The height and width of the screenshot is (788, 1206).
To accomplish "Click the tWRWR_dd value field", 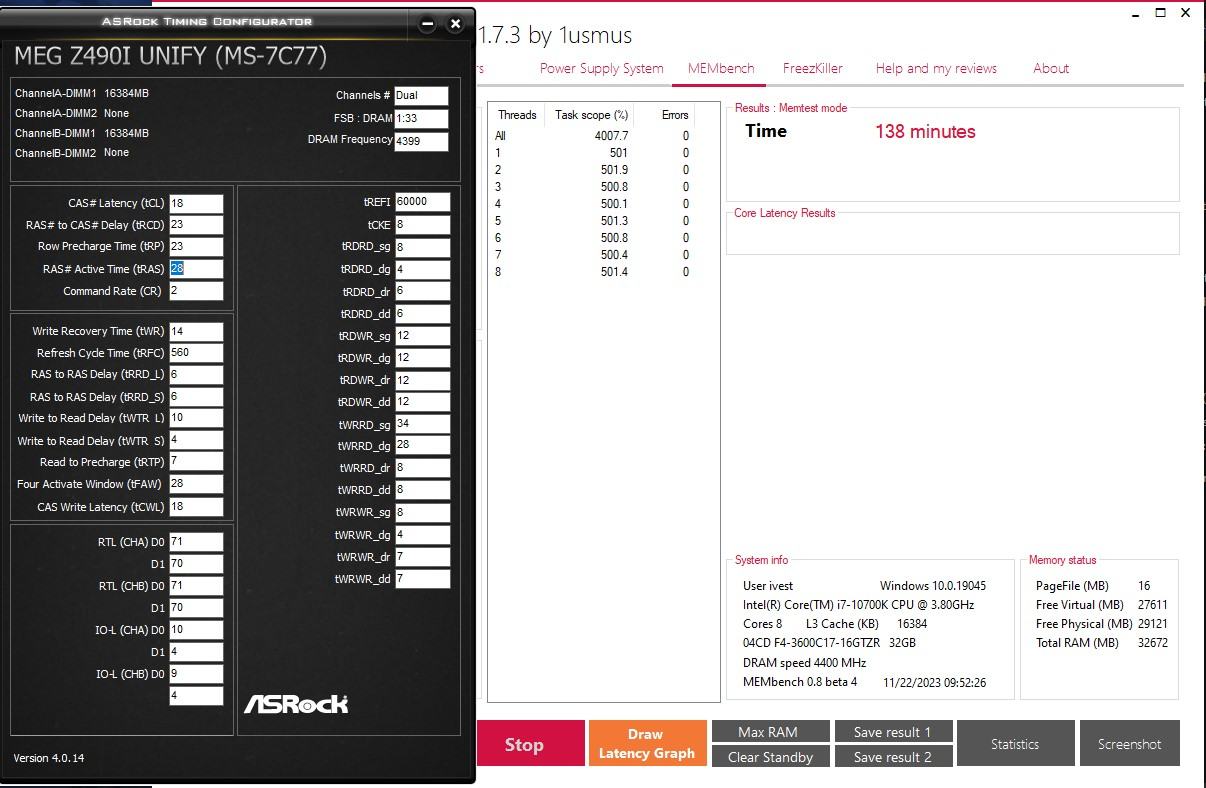I will 422,579.
